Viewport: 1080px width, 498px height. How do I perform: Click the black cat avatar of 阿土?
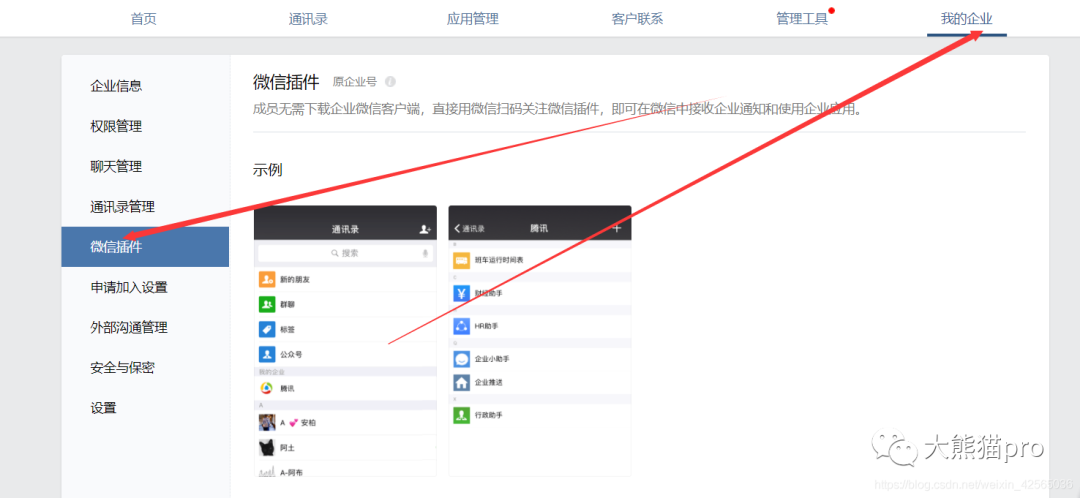coord(267,448)
